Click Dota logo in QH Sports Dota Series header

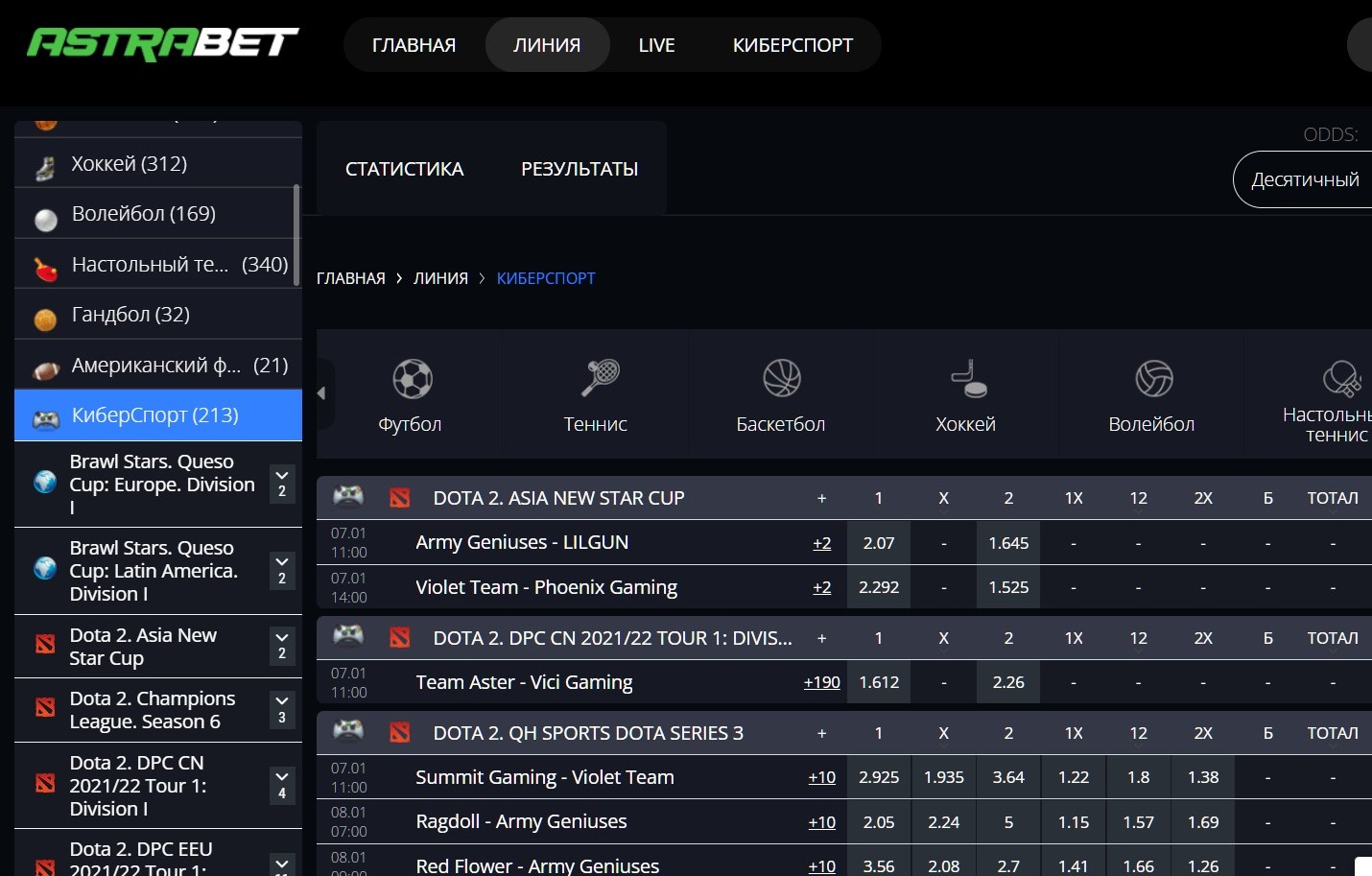(400, 732)
